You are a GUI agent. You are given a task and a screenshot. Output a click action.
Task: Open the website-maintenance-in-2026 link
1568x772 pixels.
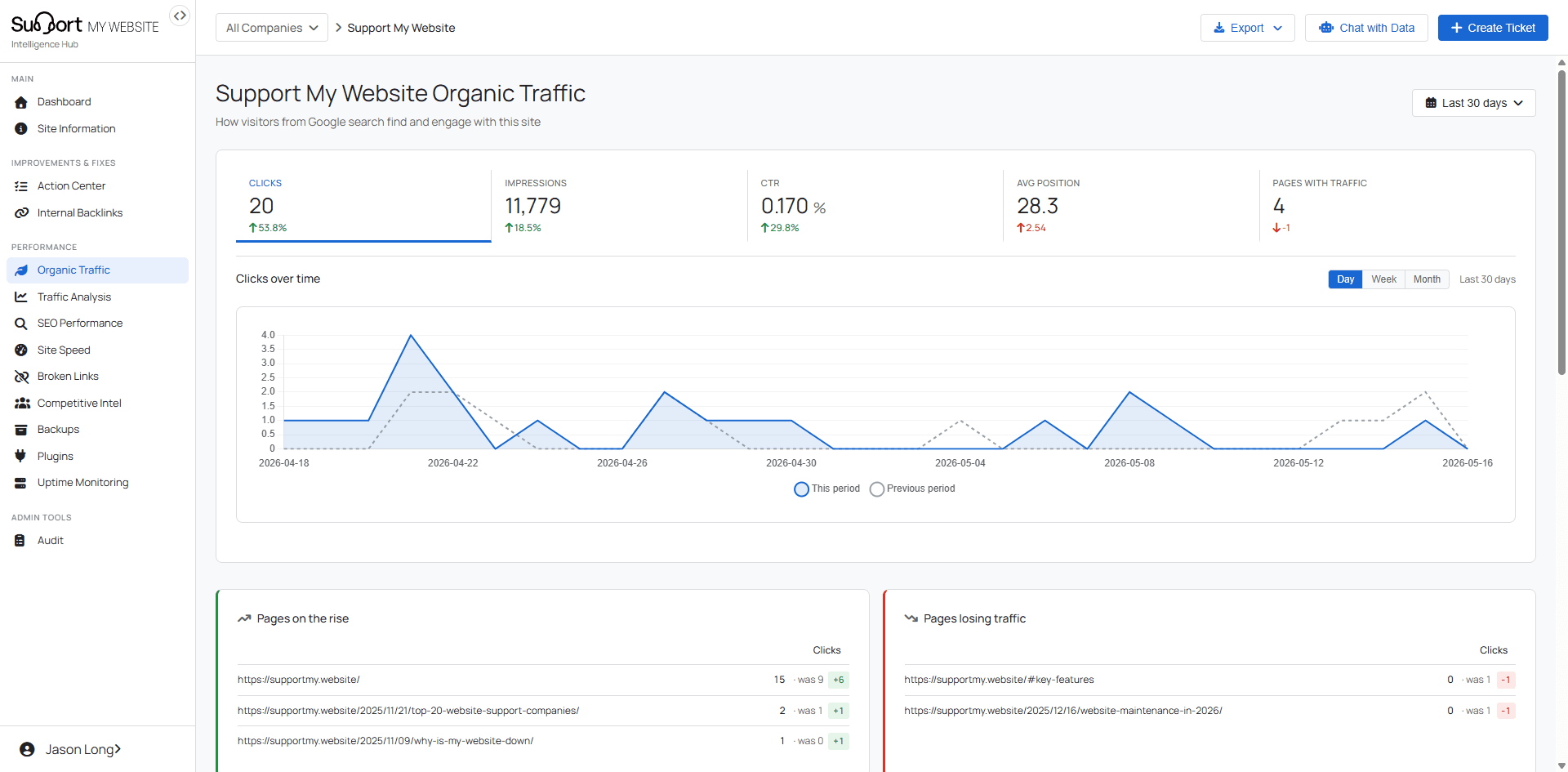point(1063,711)
